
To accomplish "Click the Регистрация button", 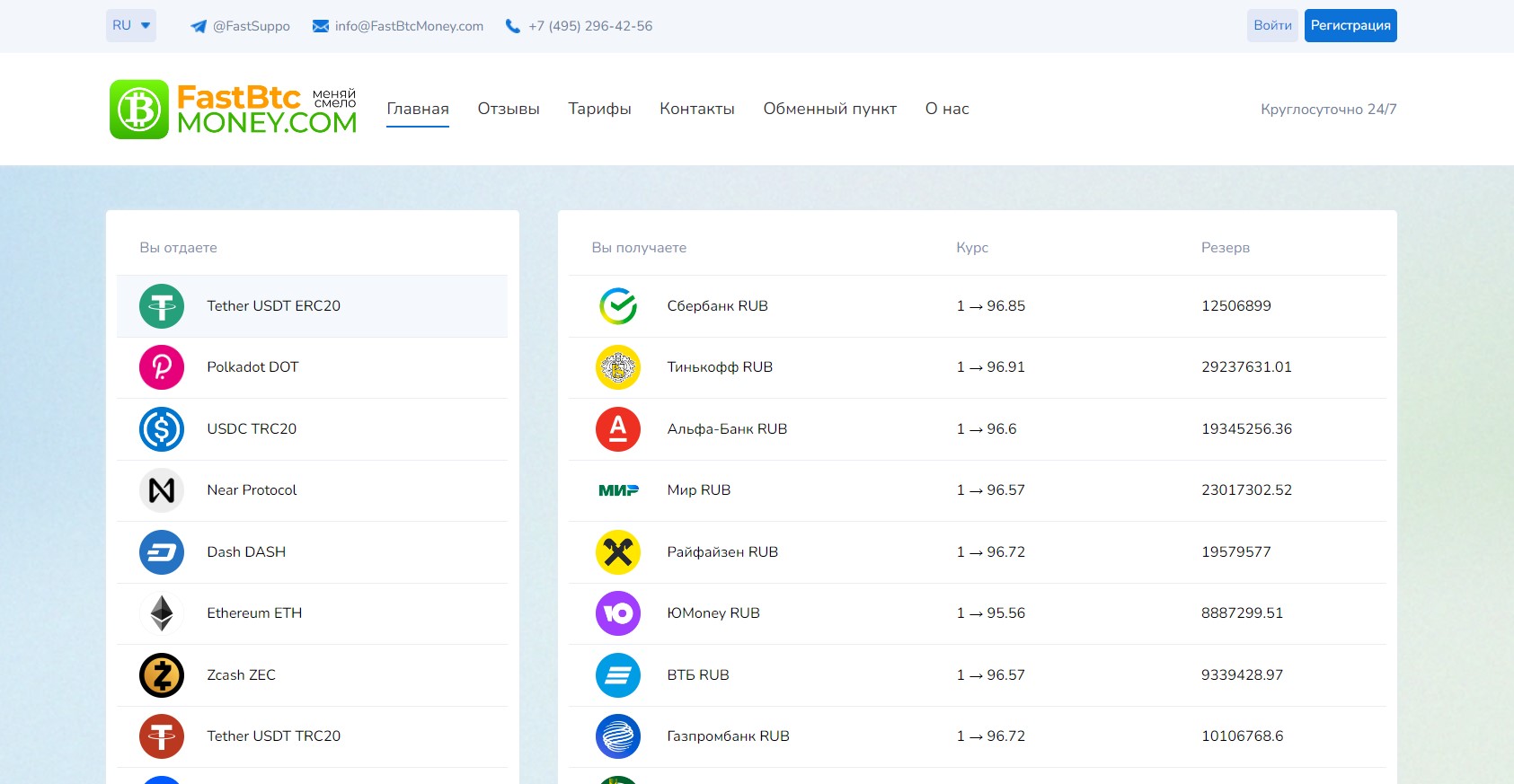I will [x=1350, y=25].
